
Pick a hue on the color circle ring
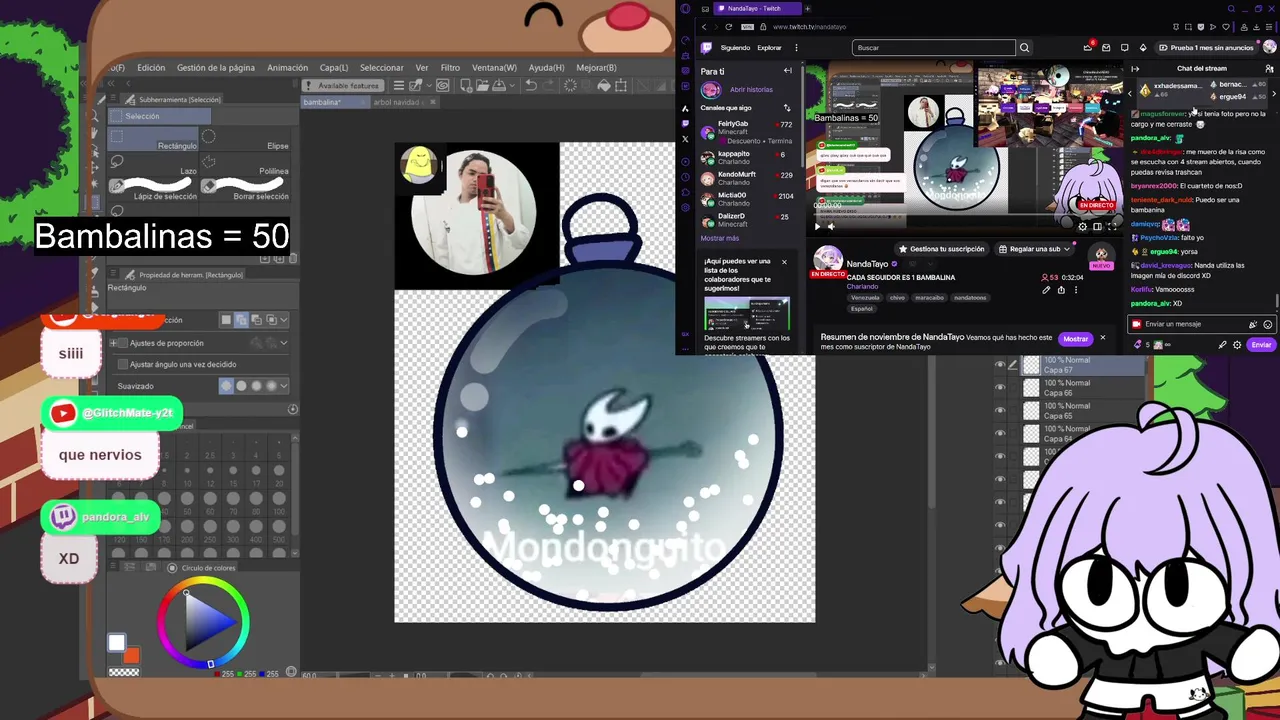(x=203, y=581)
